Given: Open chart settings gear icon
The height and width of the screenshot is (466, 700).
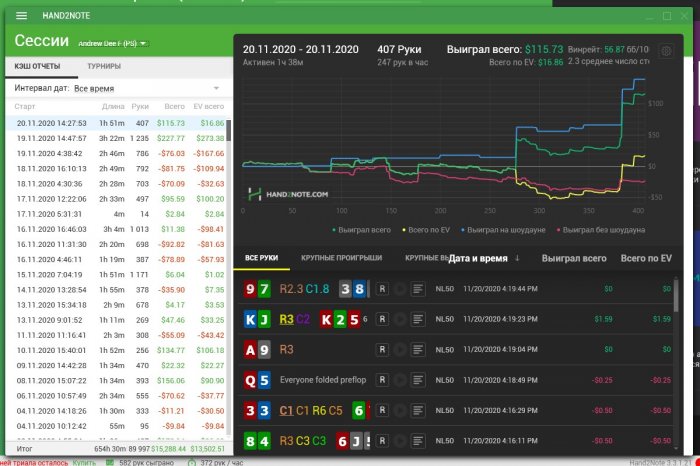Looking at the screenshot, I should (666, 51).
